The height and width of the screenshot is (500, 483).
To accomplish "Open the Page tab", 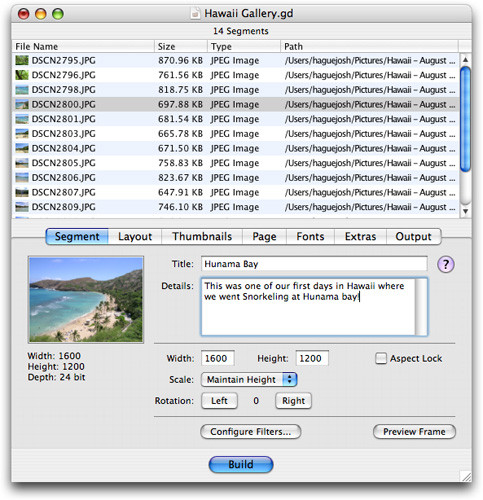I will [x=264, y=236].
